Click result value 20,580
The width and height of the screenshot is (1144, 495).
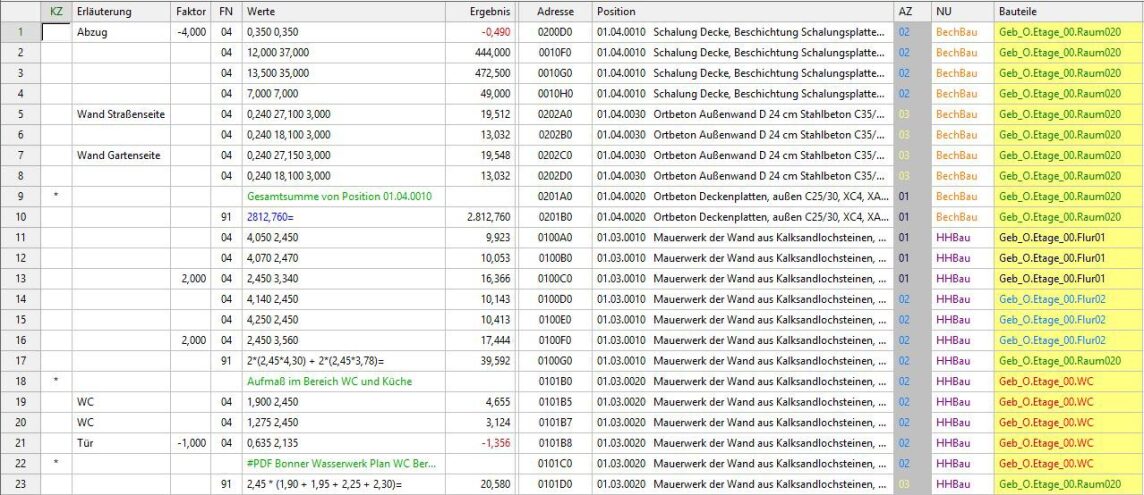tap(480, 484)
